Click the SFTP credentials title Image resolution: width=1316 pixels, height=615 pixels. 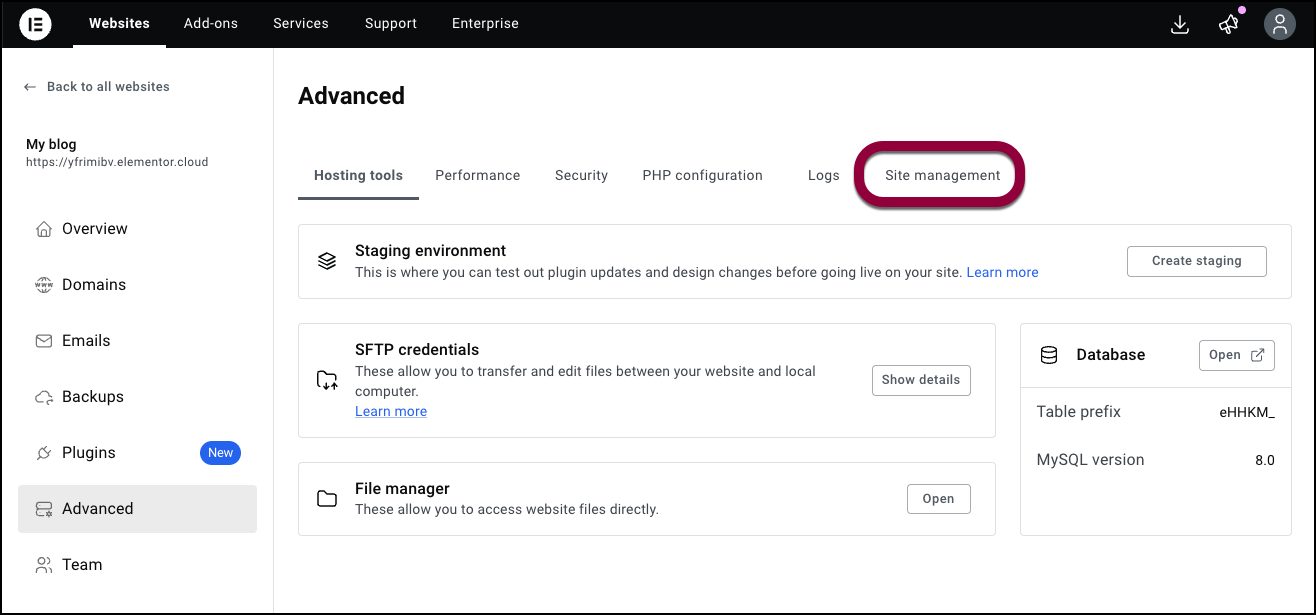[417, 350]
